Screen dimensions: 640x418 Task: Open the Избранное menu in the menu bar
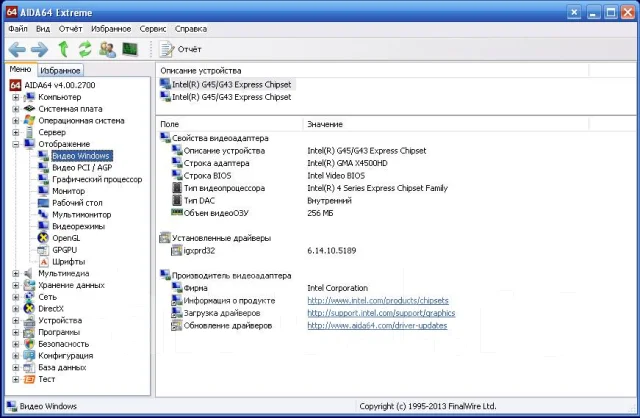tap(111, 29)
